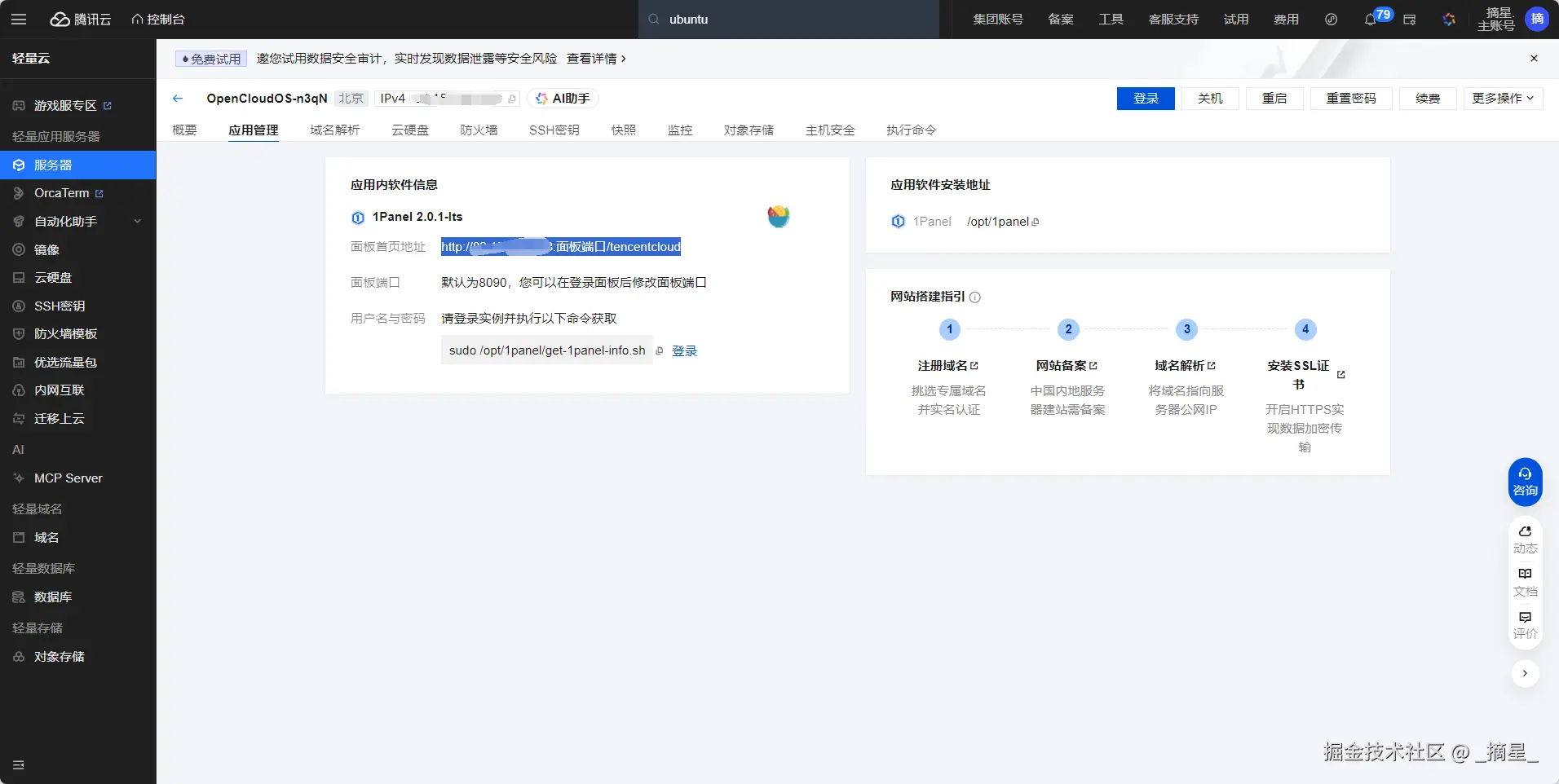Open the hamburger menu at top left

pyautogui.click(x=19, y=19)
